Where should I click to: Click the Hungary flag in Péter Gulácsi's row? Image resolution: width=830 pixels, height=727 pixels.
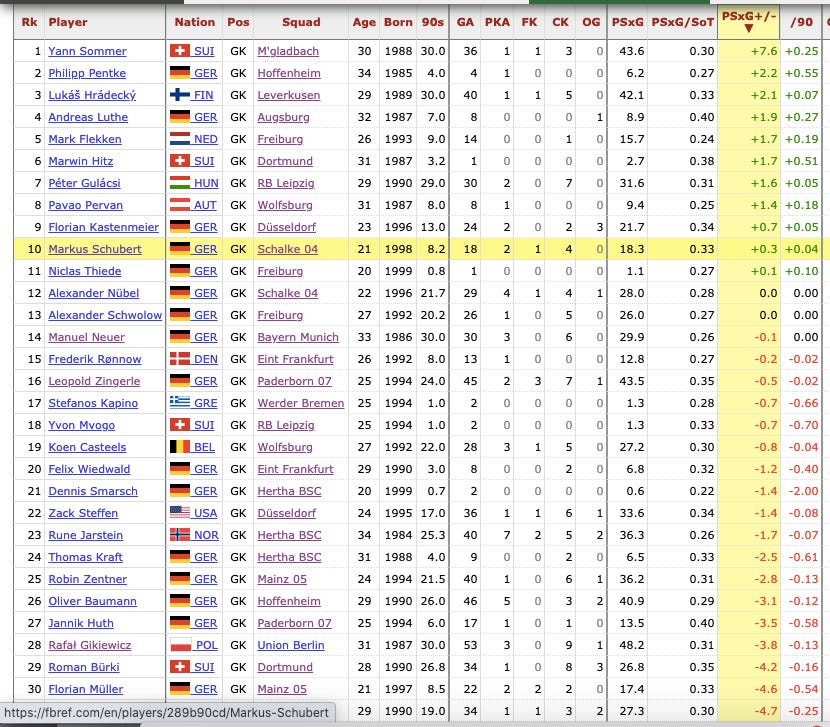180,183
